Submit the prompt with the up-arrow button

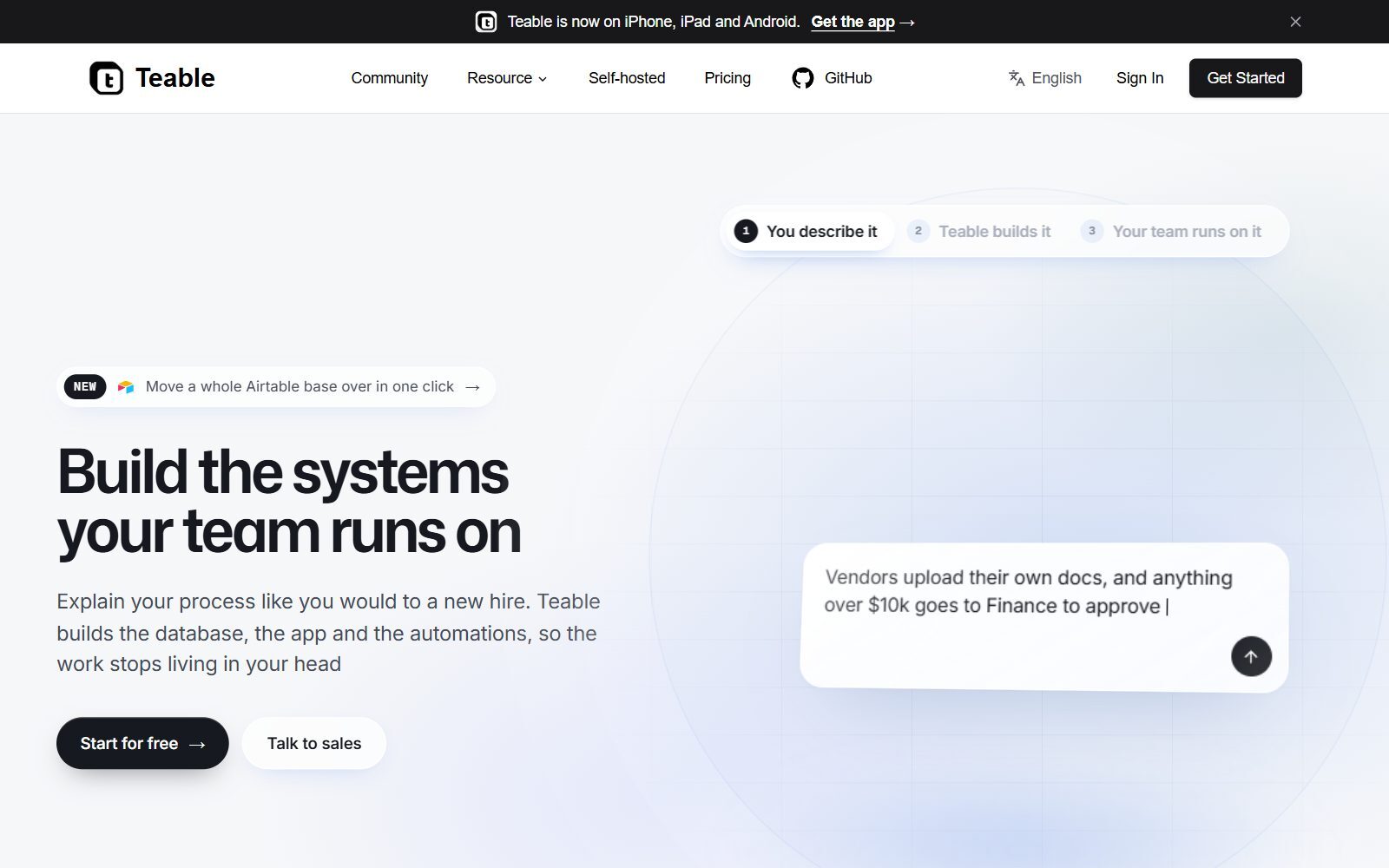coord(1251,656)
